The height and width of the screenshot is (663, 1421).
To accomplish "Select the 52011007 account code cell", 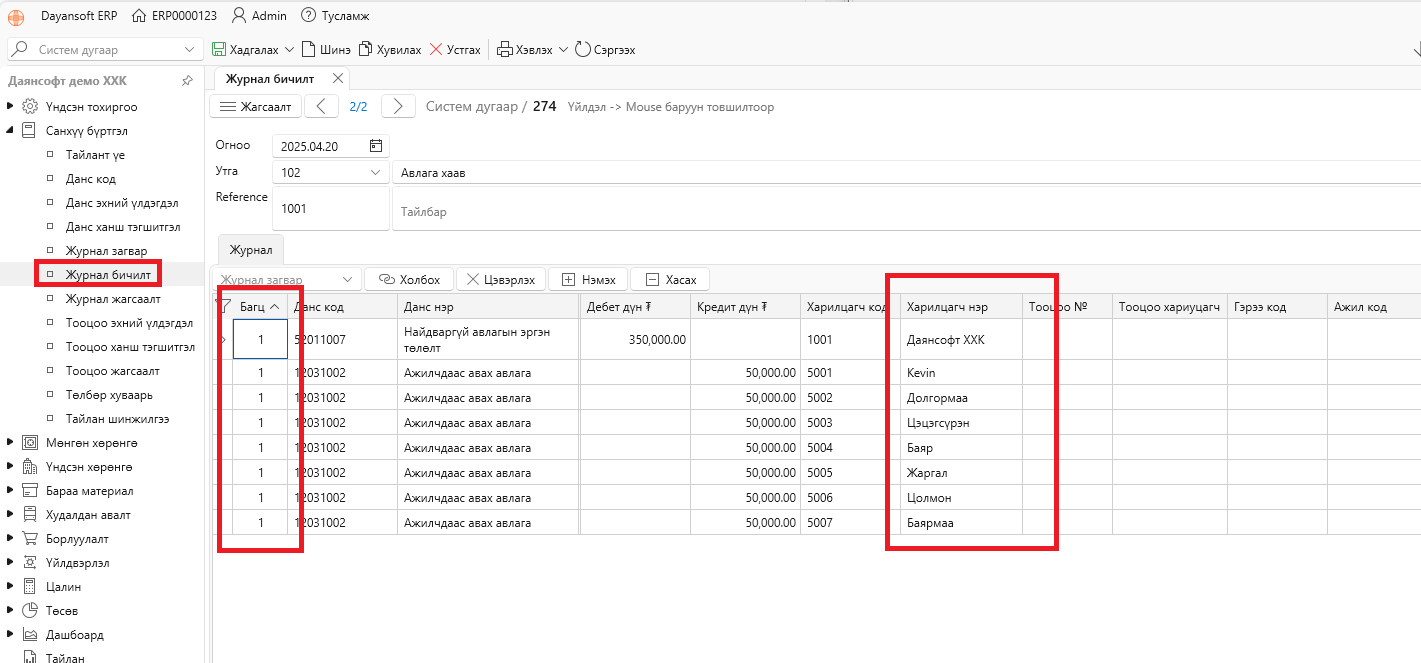I will [343, 339].
